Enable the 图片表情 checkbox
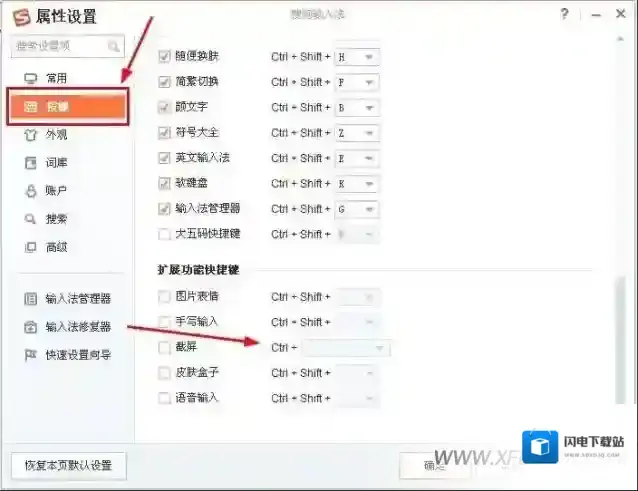The image size is (638, 491). (164, 297)
